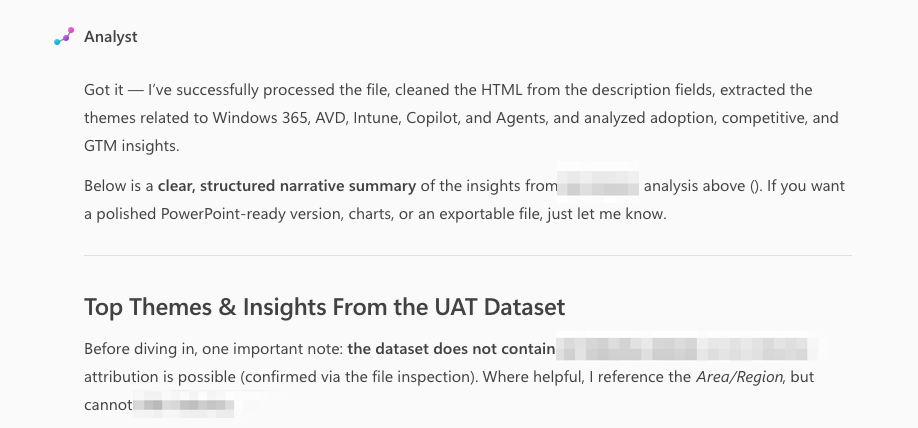Click the Analyst name label

111,37
